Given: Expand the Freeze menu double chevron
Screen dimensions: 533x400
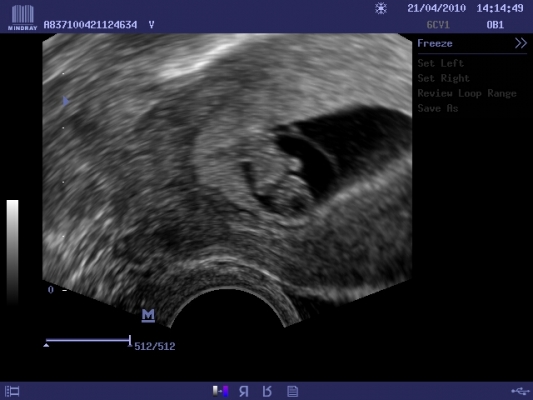Looking at the screenshot, I should [x=520, y=43].
